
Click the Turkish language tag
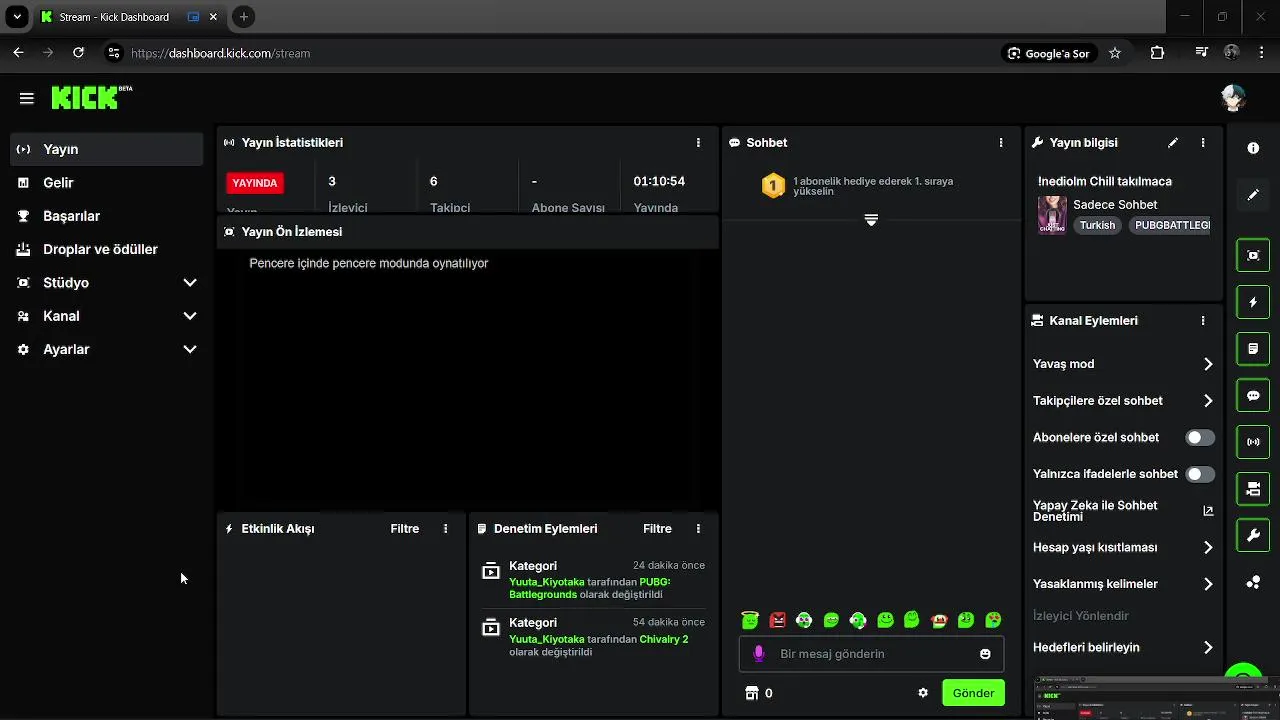coord(1097,226)
